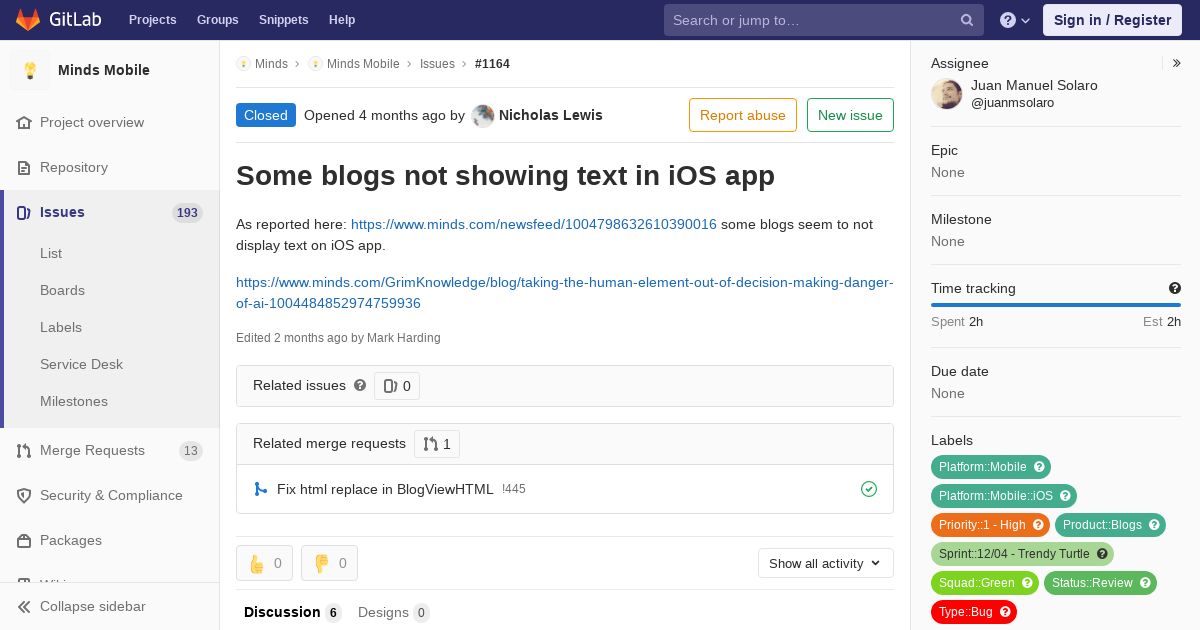Viewport: 1200px width, 630px height.
Task: Click Help in the top navigation
Action: 342,20
